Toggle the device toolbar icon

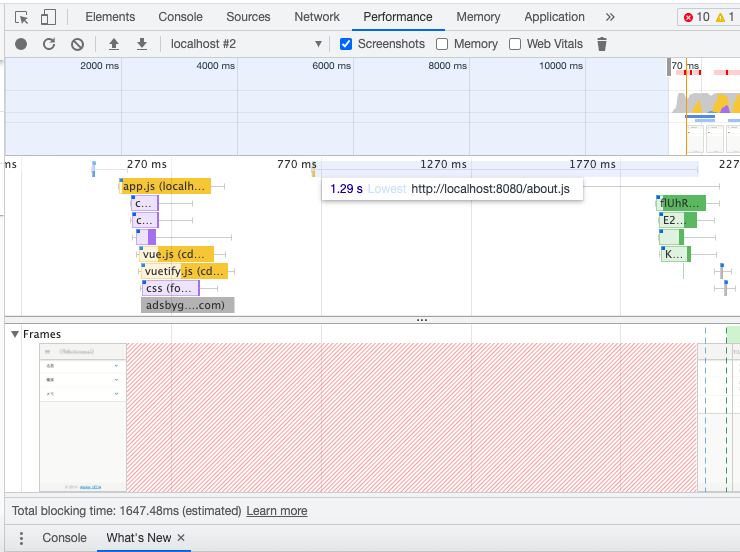(x=48, y=17)
